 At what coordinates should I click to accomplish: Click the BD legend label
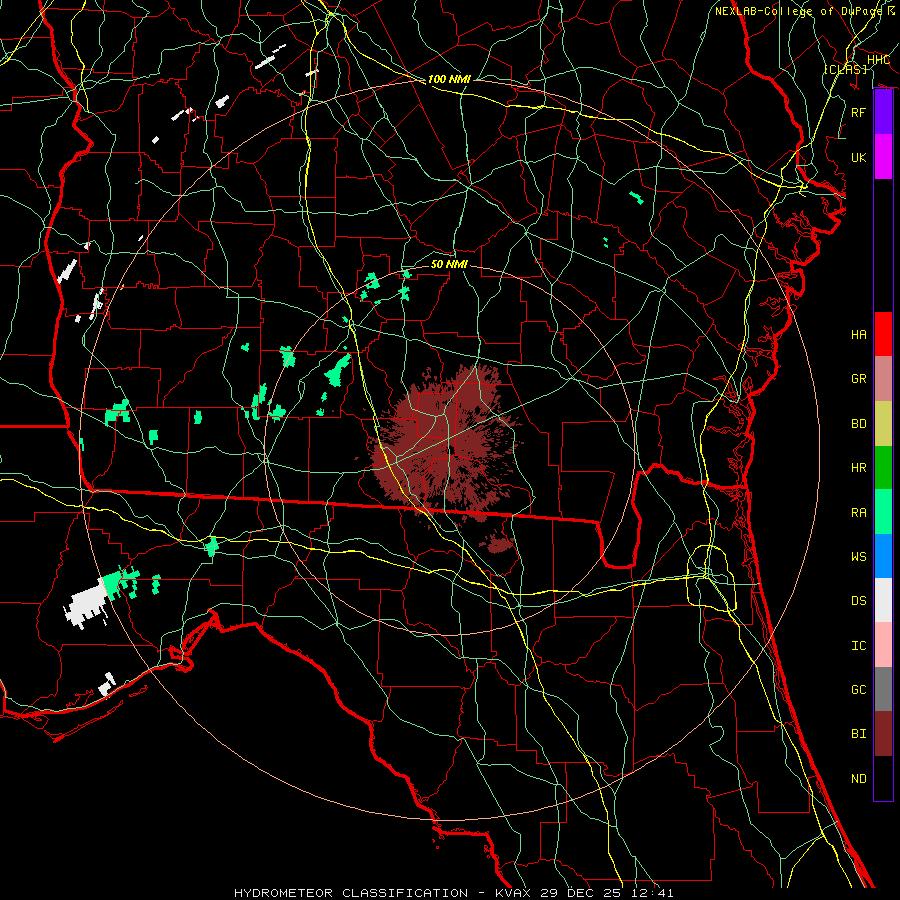tap(859, 424)
